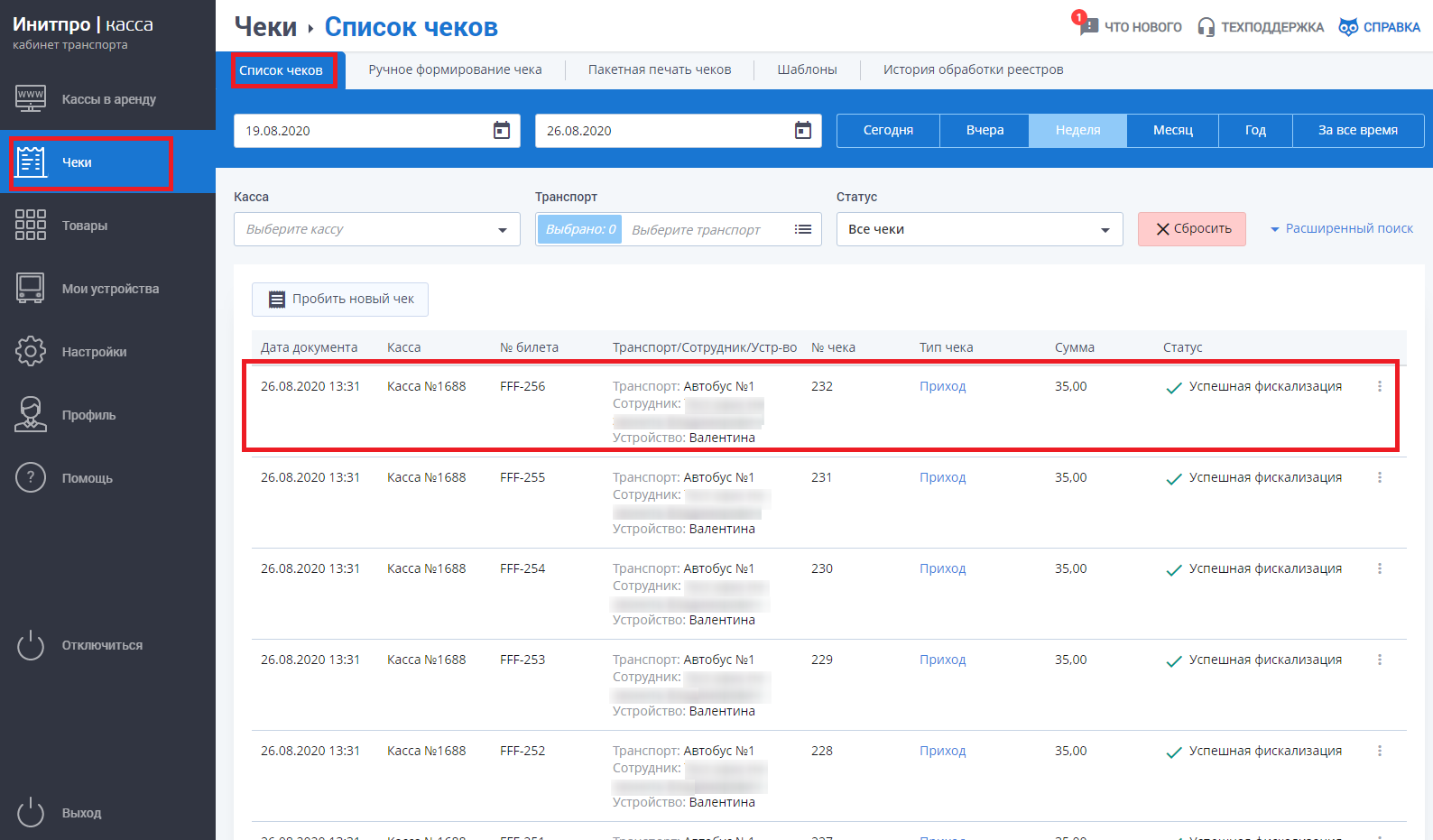
Task: Click Приход link for receipt 229
Action: point(943,660)
